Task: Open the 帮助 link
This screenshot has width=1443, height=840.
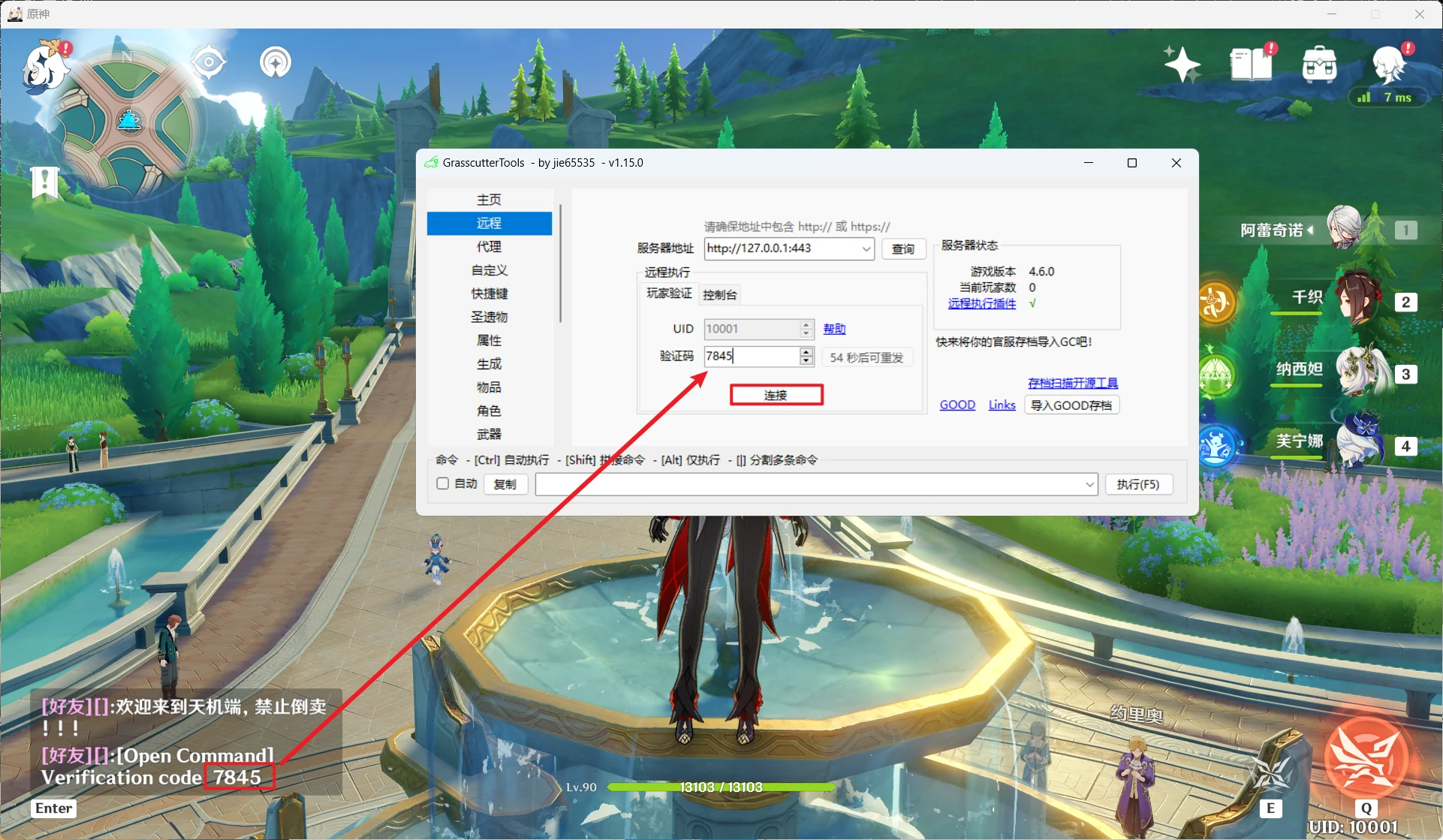Action: coord(834,329)
